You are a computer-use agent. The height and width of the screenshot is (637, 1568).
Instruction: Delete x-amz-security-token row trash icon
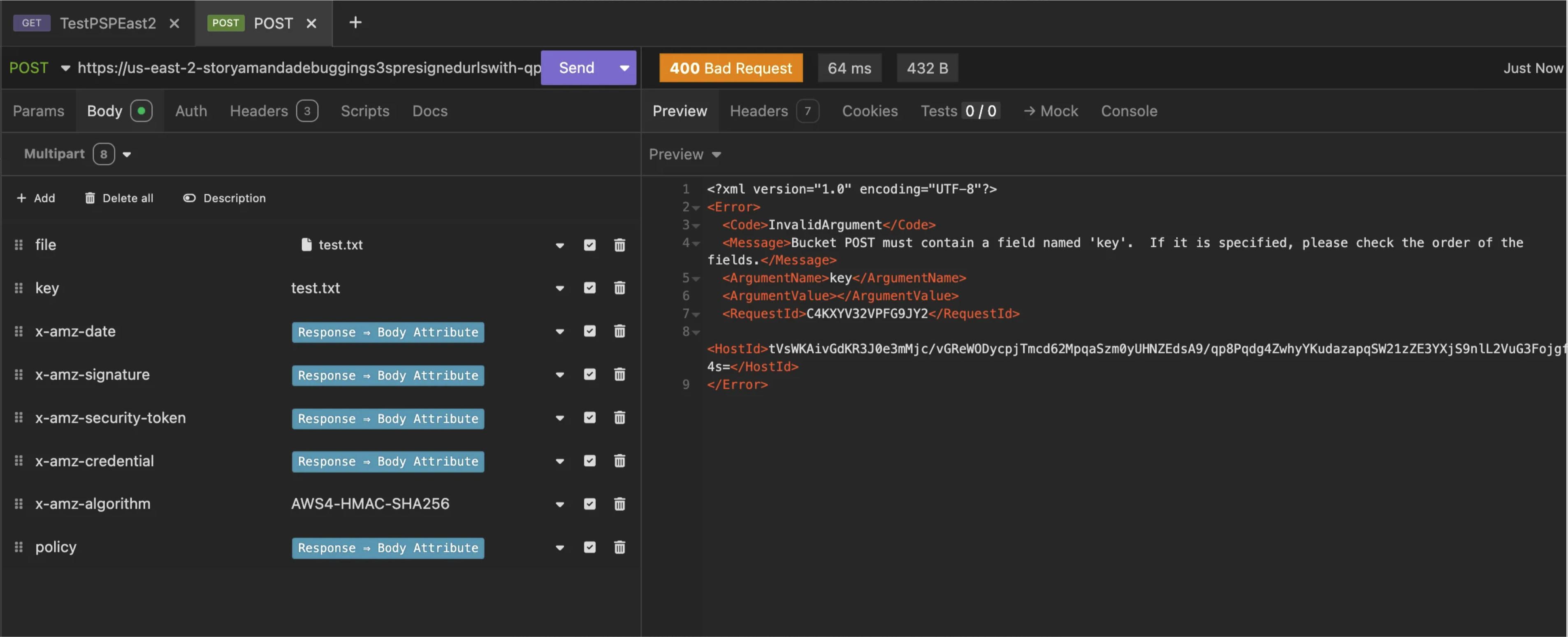click(x=619, y=417)
